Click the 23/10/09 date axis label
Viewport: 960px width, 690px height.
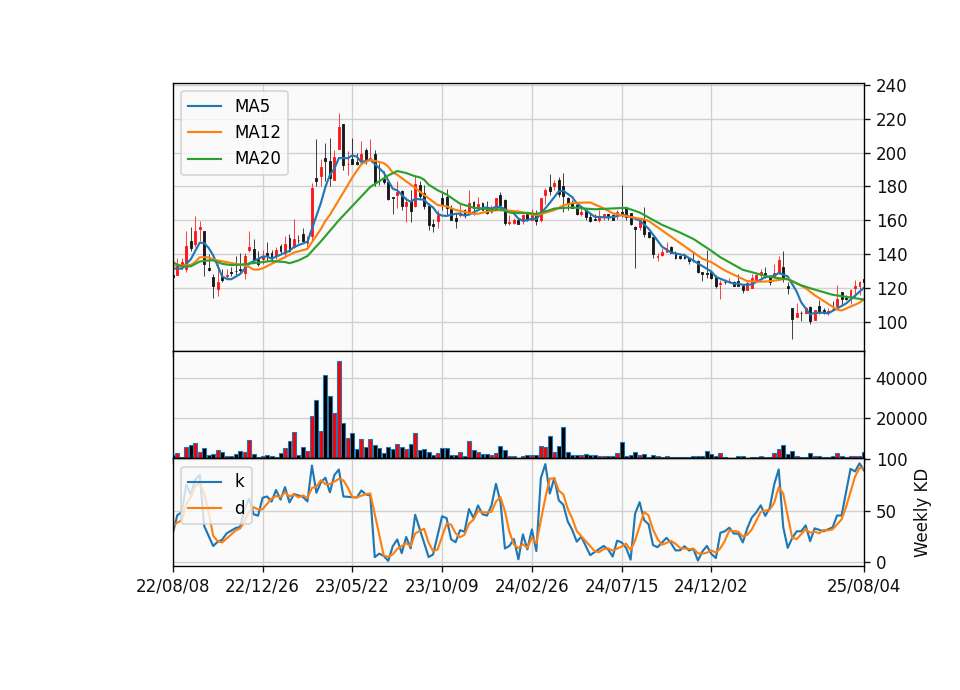tap(441, 586)
